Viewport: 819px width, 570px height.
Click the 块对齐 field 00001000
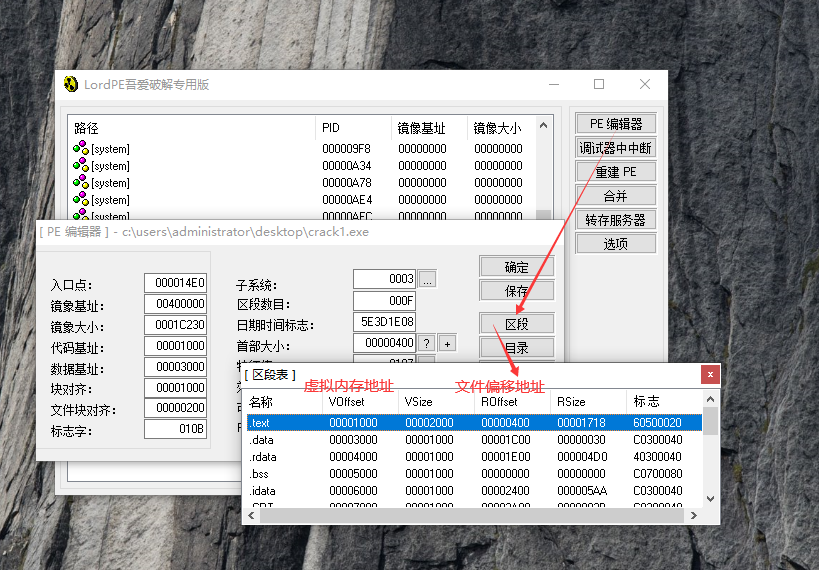pyautogui.click(x=176, y=387)
